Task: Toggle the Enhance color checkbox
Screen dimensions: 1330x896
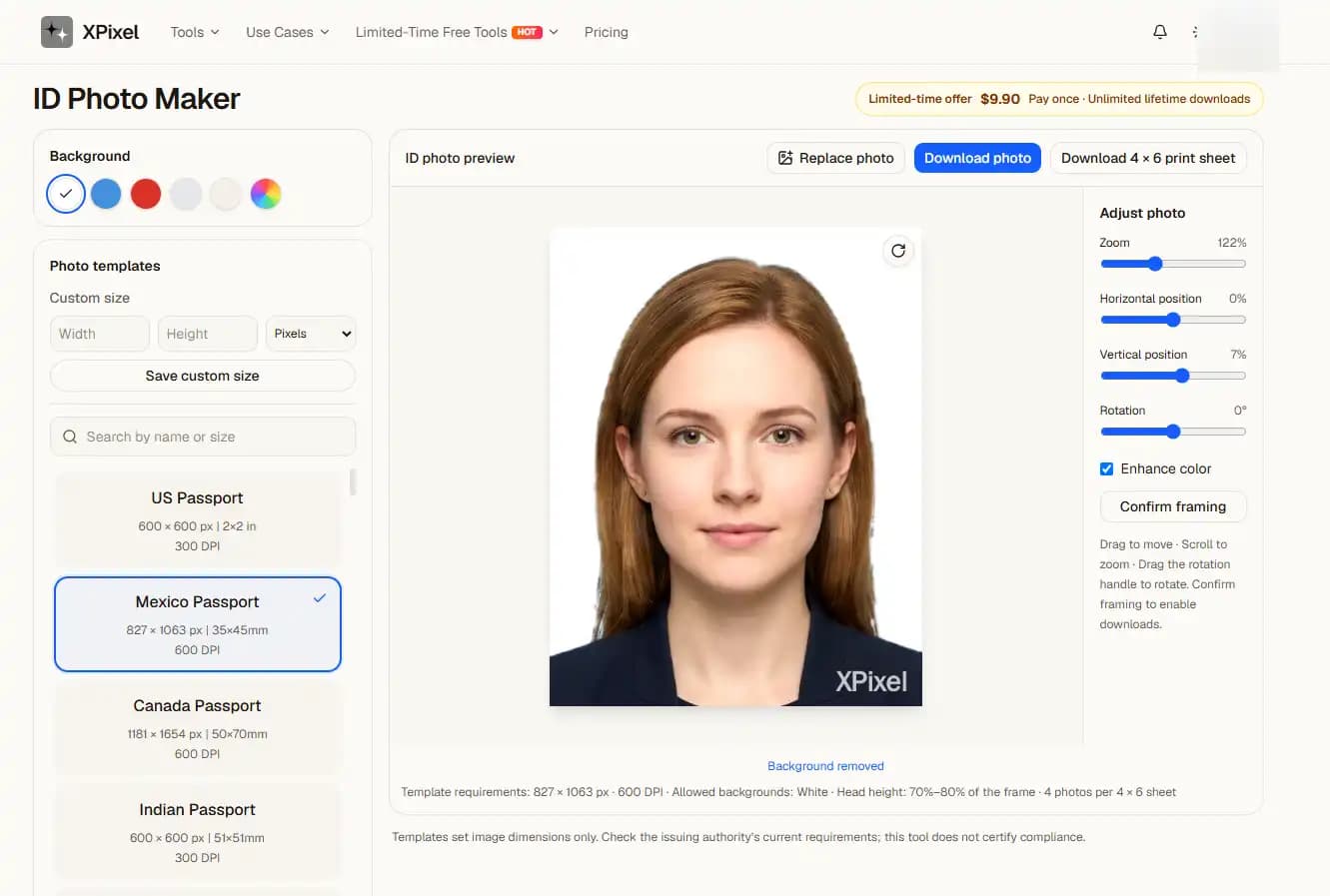Action: pos(1106,468)
